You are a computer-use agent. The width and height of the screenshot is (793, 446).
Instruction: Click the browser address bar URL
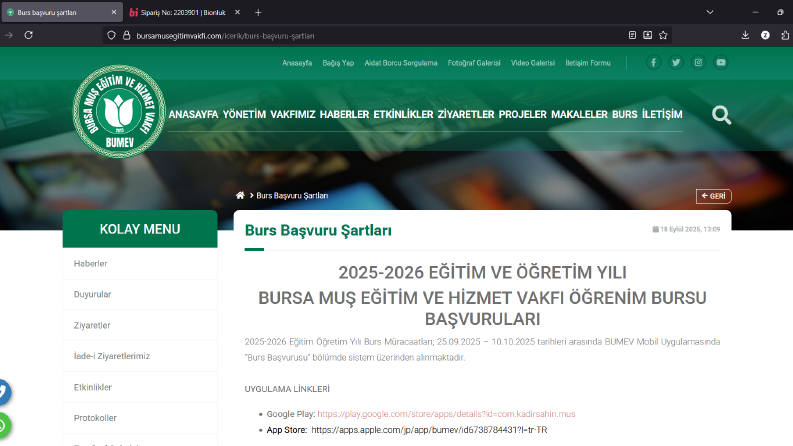225,36
